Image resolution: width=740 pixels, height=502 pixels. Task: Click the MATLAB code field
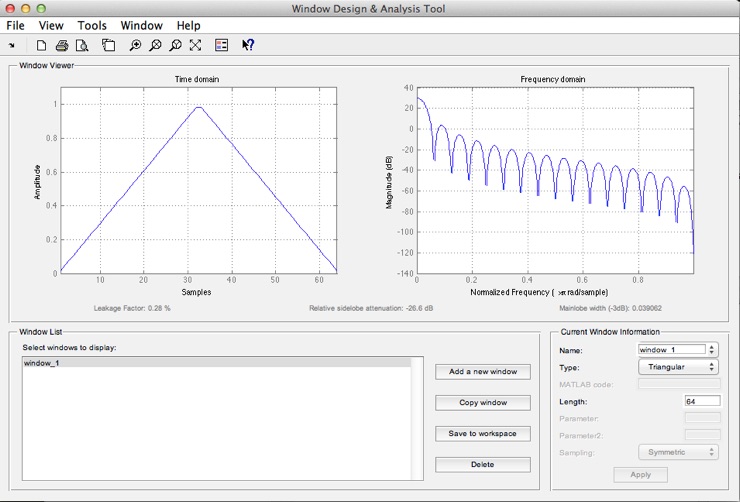click(x=679, y=384)
